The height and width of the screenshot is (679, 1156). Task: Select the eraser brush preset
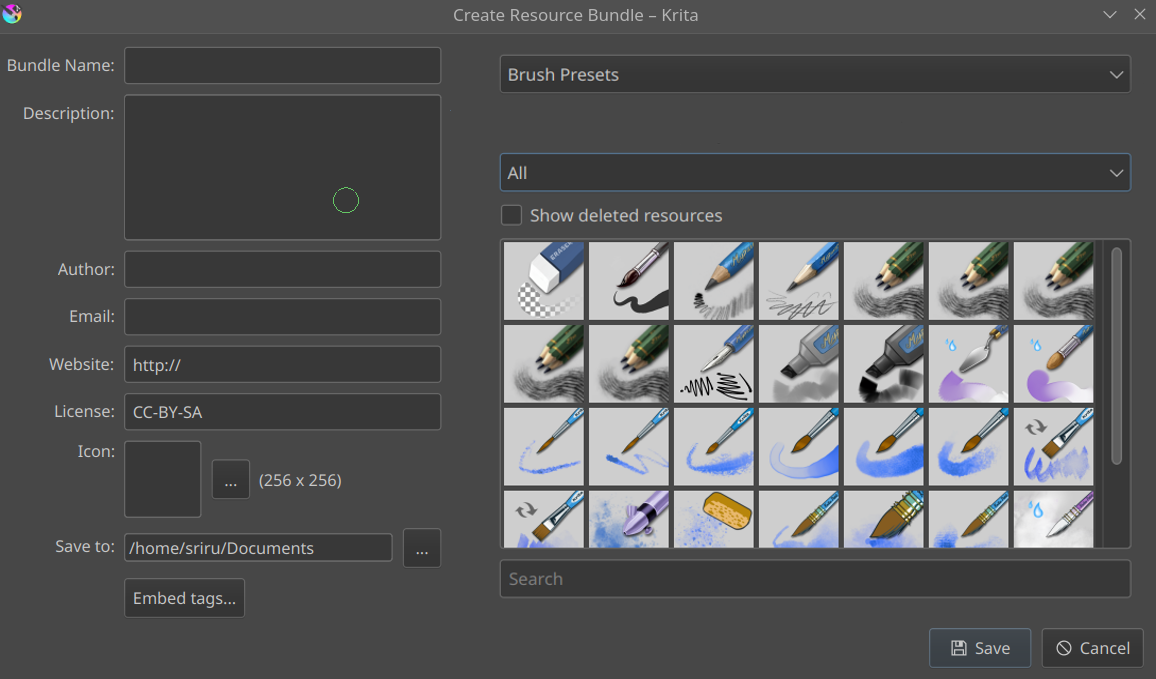pyautogui.click(x=543, y=281)
